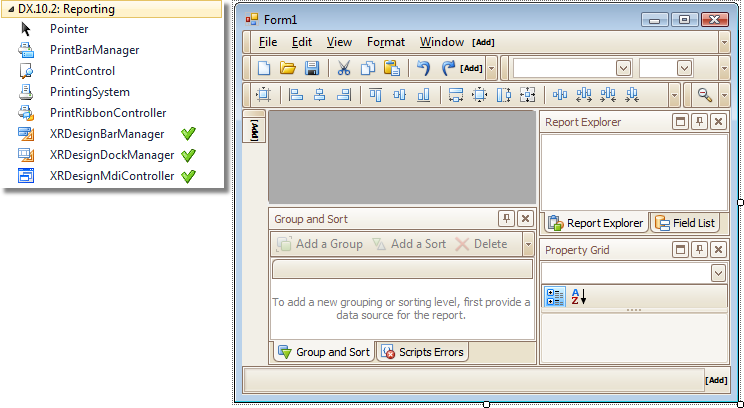Make horizontal spacing equal
The image size is (744, 408).
coord(560,95)
